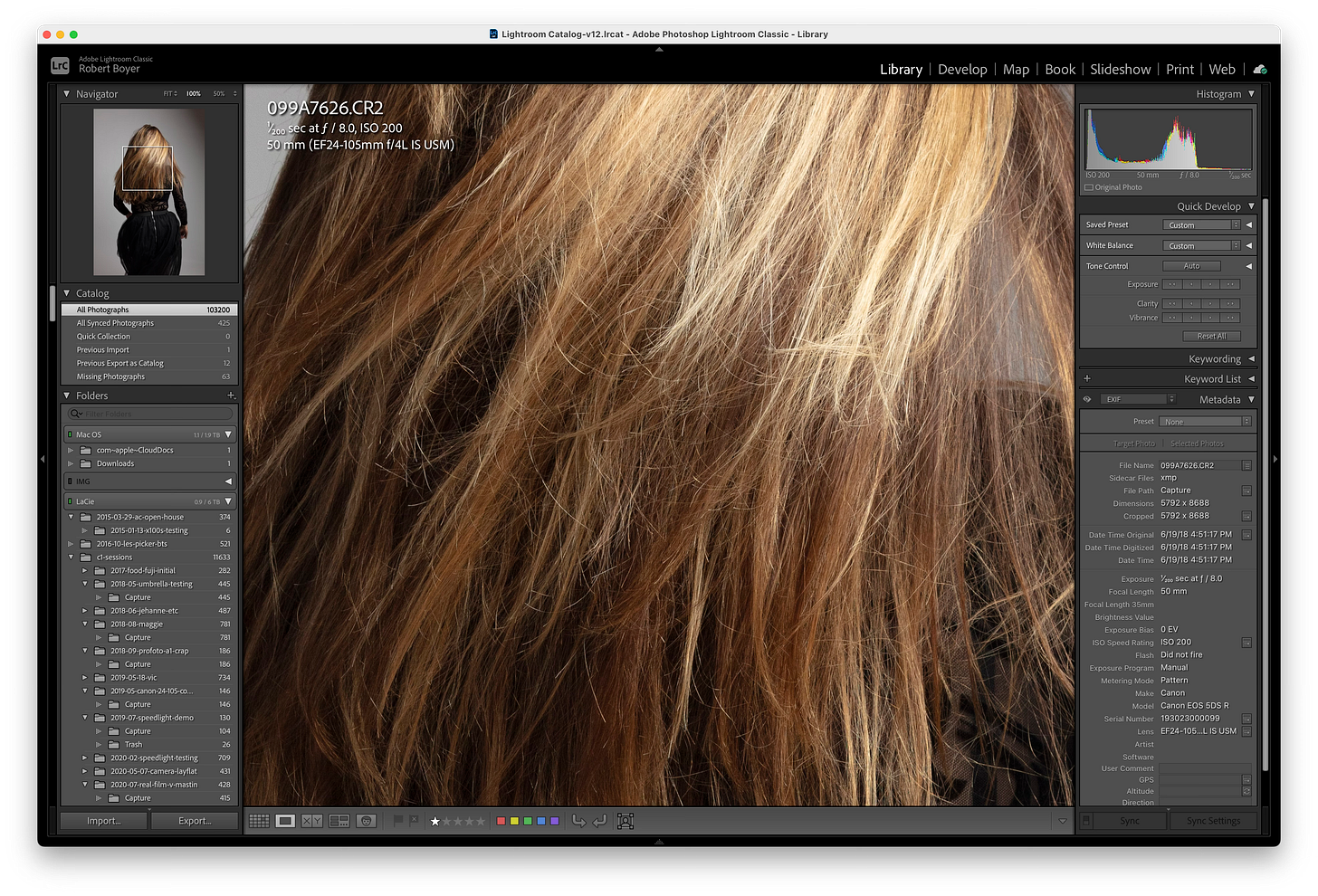Switch to Grid view in the toolbar
This screenshot has height=896, width=1318.
(259, 821)
